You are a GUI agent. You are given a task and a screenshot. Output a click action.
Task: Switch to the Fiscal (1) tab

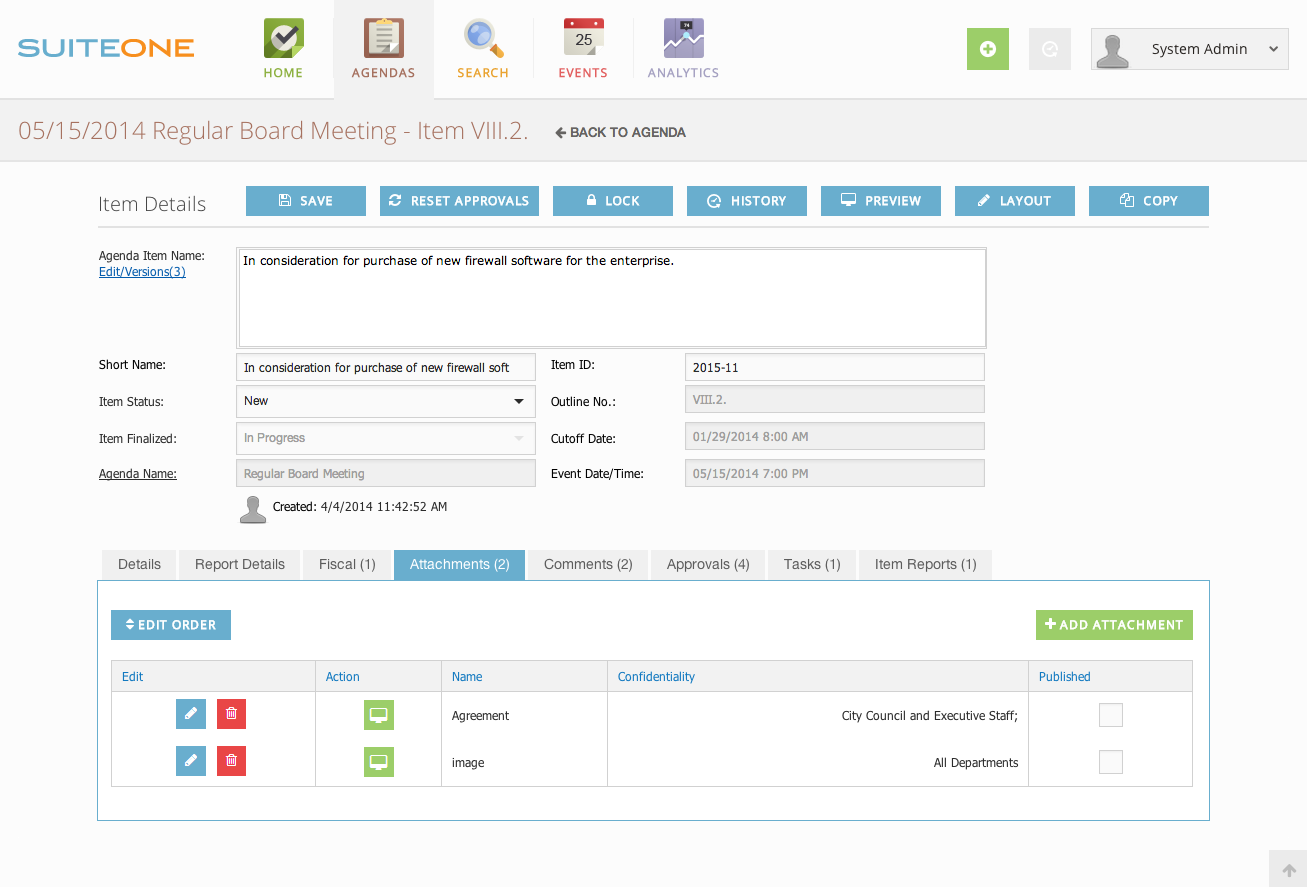click(x=347, y=565)
